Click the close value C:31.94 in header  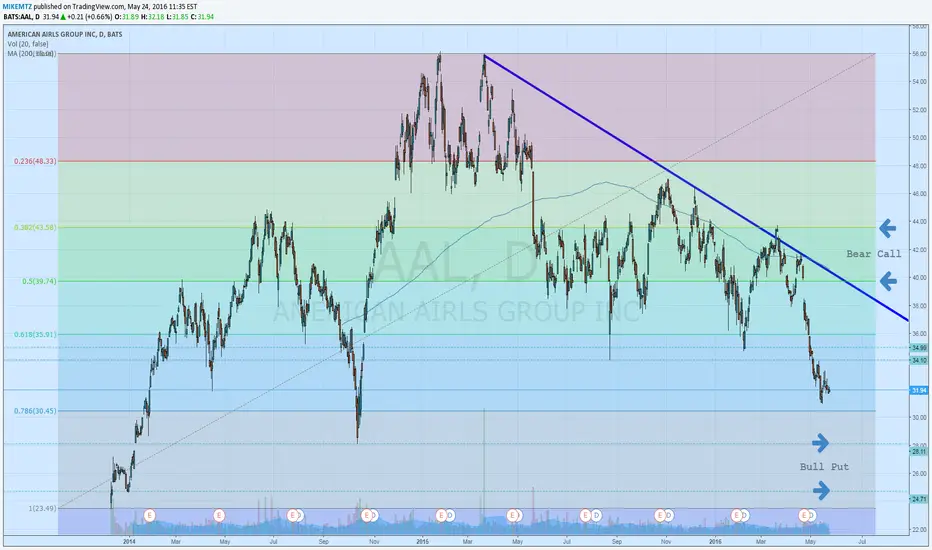pos(201,17)
